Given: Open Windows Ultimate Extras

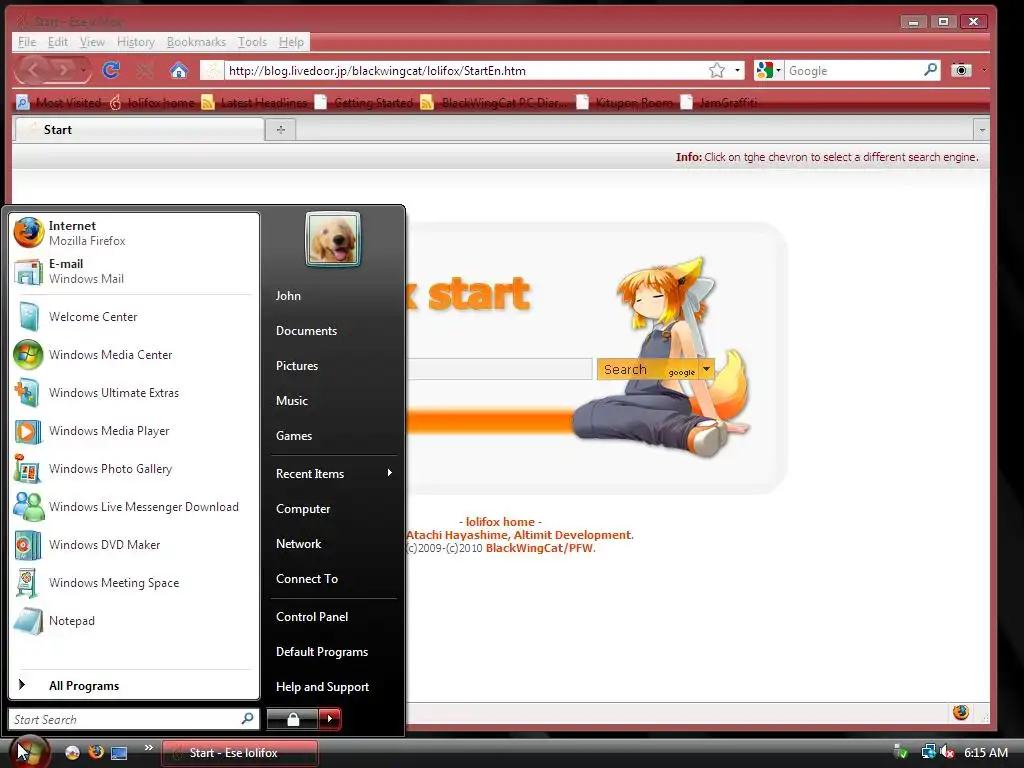Looking at the screenshot, I should pyautogui.click(x=134, y=392).
